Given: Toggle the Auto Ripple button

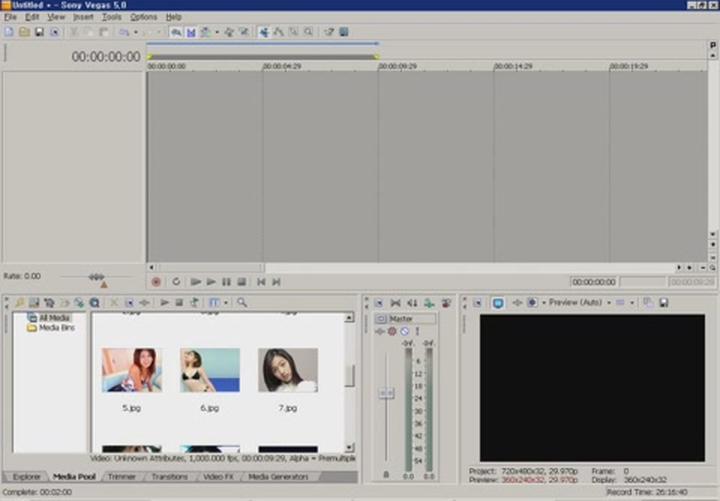Looking at the screenshot, I should [x=206, y=32].
